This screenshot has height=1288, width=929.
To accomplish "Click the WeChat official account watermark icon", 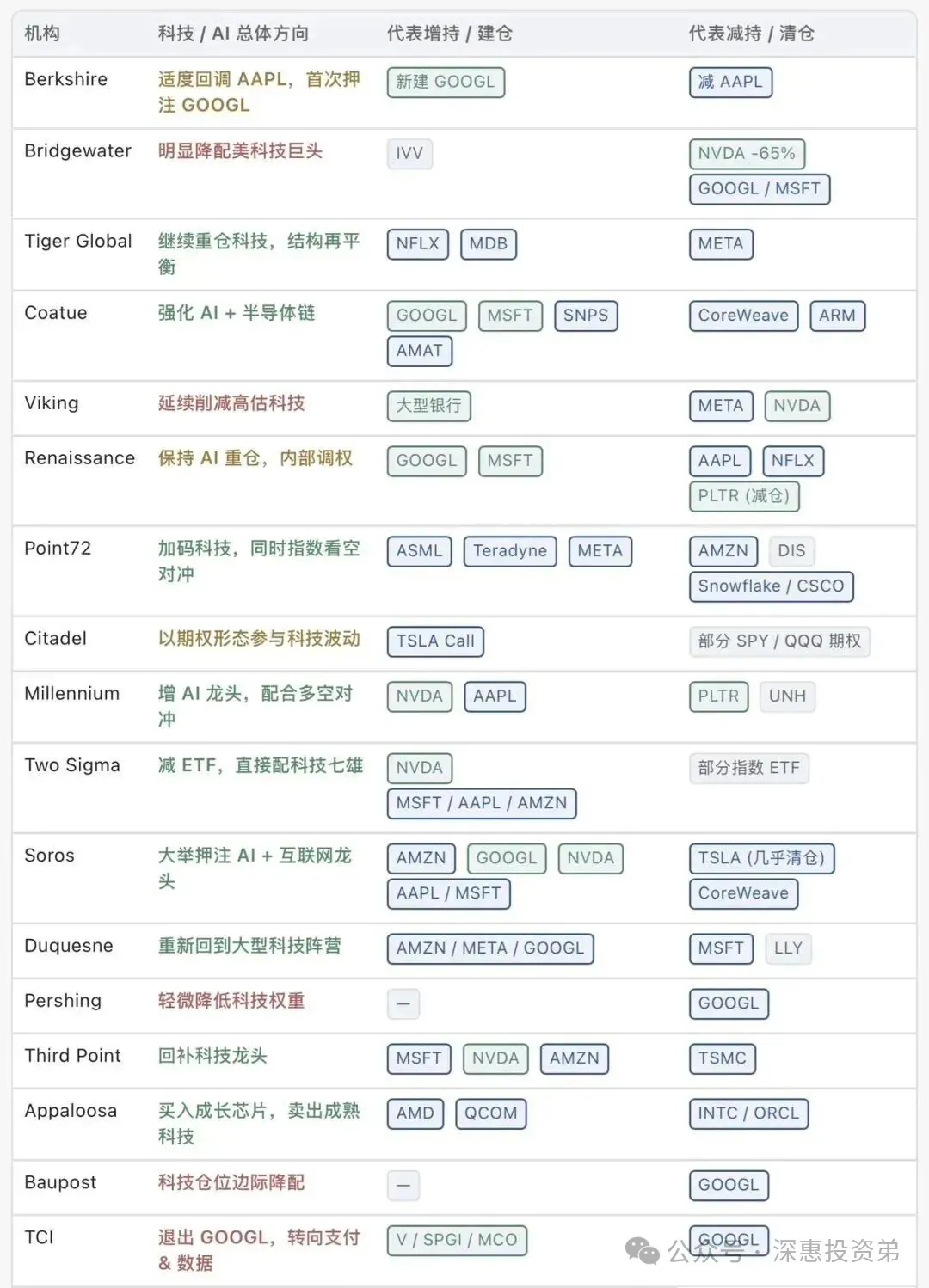I will click(643, 1250).
